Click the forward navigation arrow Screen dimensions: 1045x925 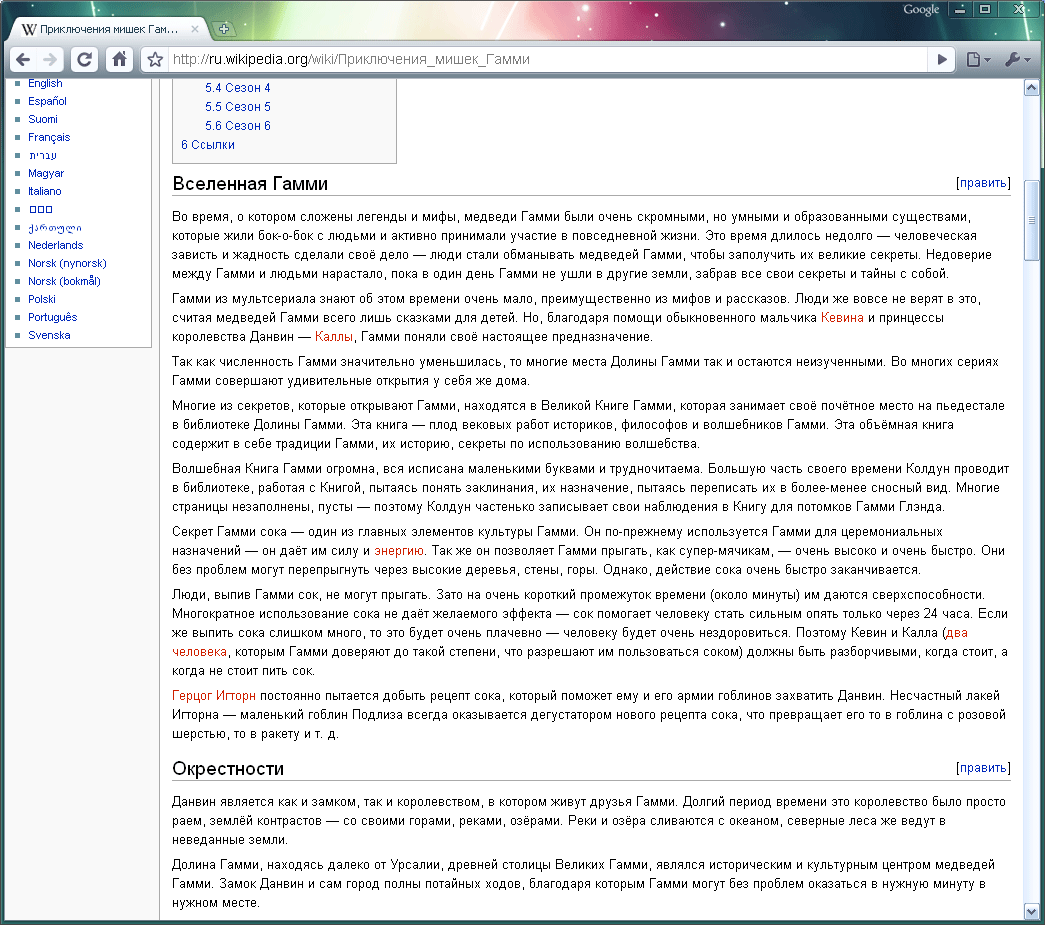tap(50, 59)
